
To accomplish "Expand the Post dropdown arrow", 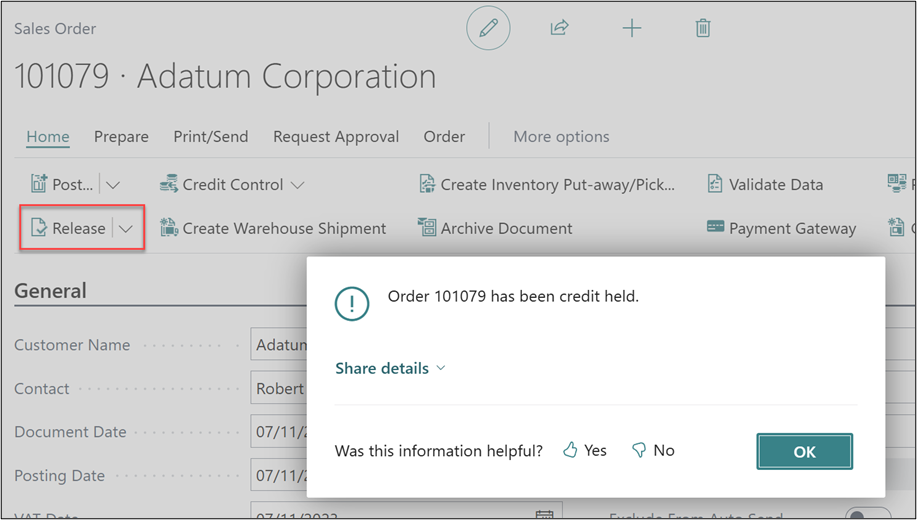I will click(x=113, y=184).
